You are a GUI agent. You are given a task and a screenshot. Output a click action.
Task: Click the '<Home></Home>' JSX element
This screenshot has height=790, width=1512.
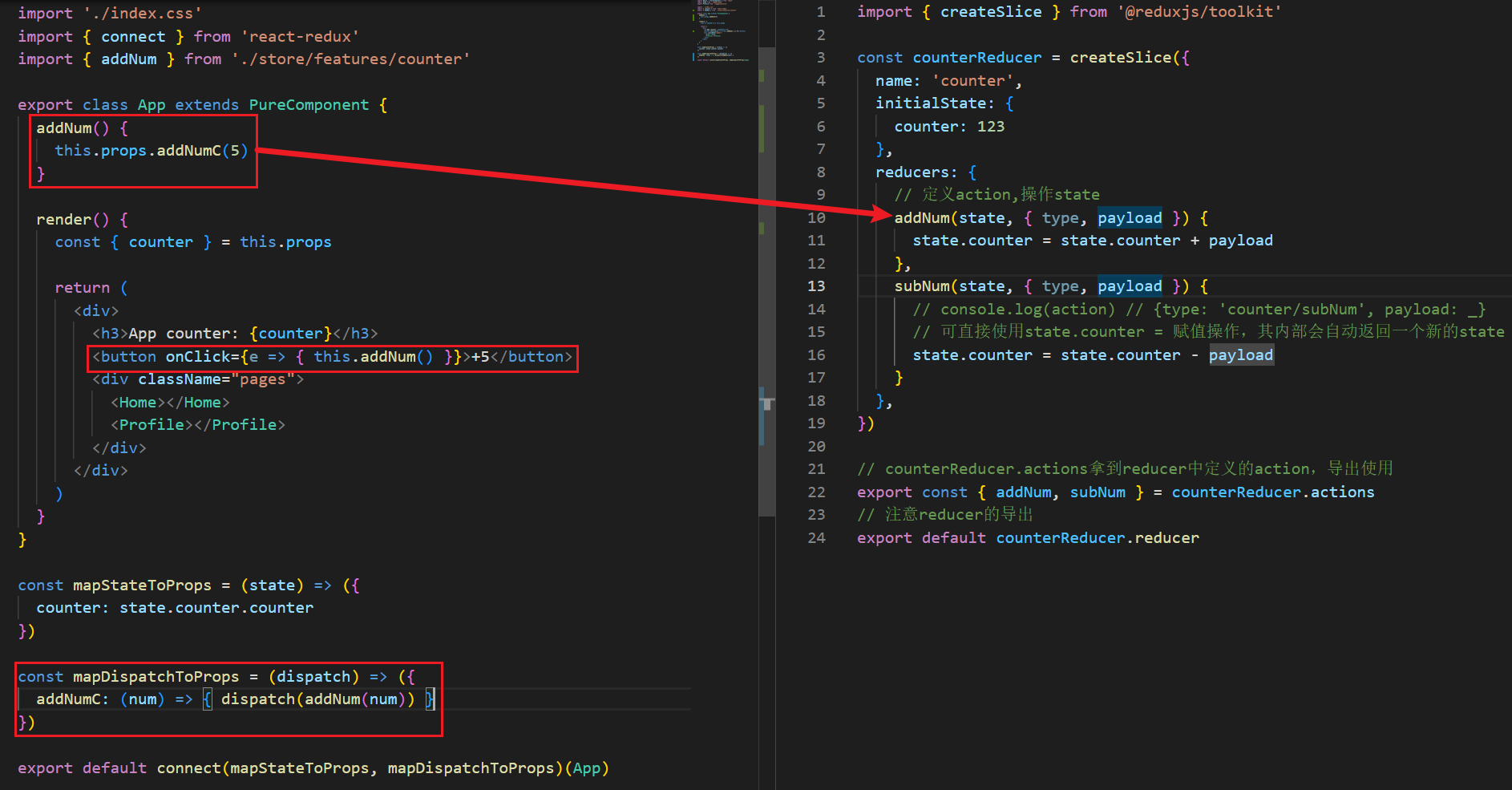pos(170,403)
